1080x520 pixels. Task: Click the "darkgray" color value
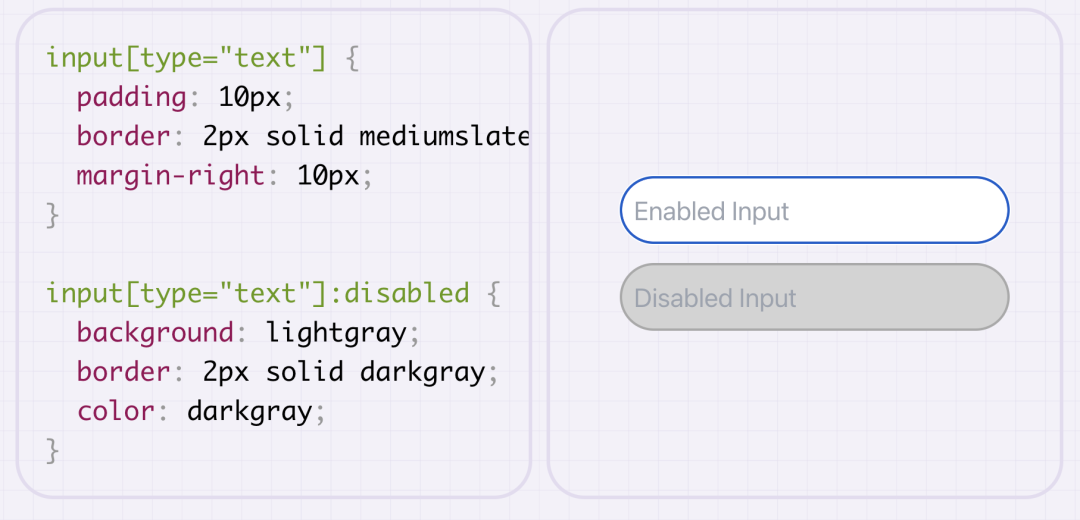click(x=249, y=411)
